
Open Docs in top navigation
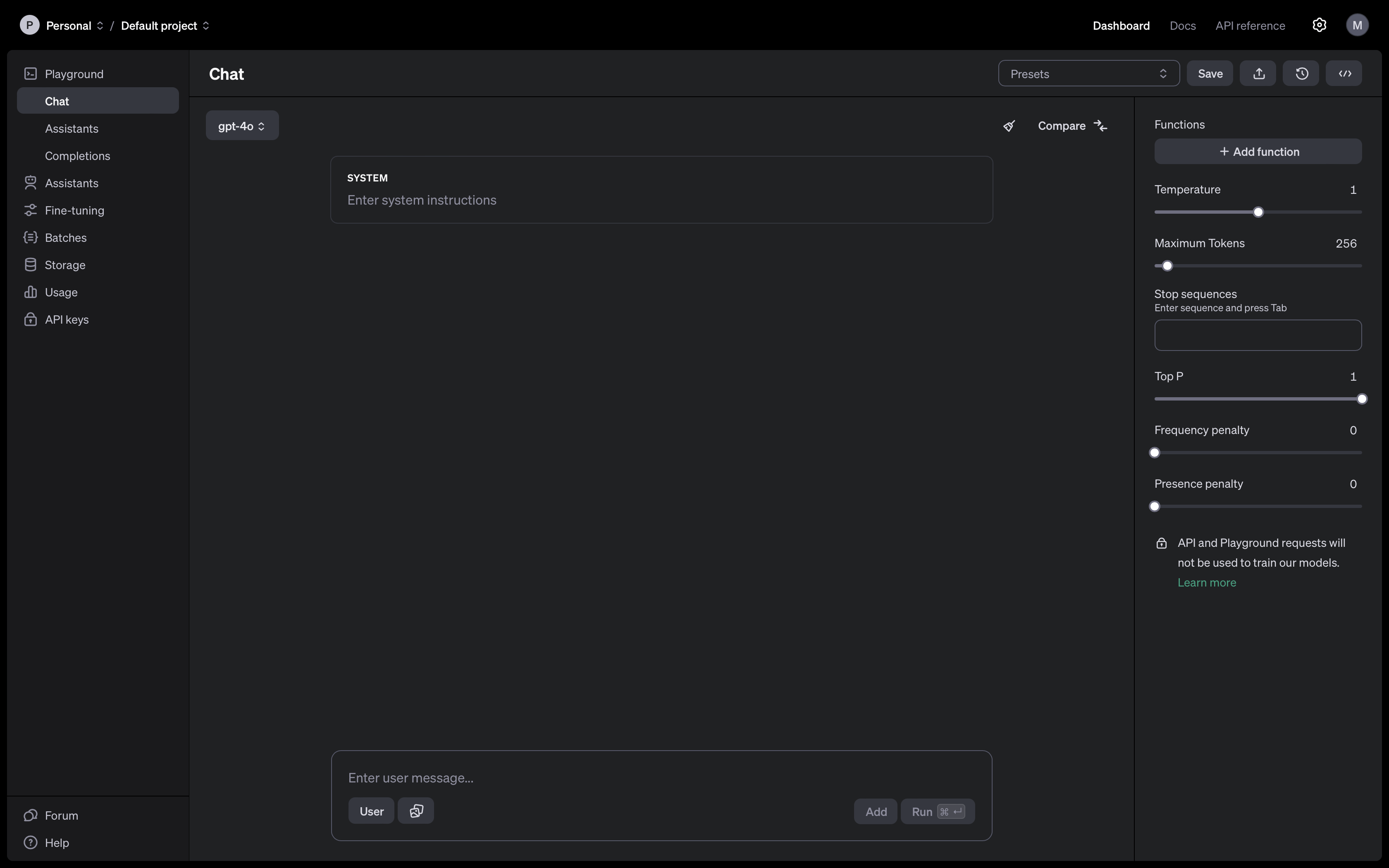(1182, 25)
